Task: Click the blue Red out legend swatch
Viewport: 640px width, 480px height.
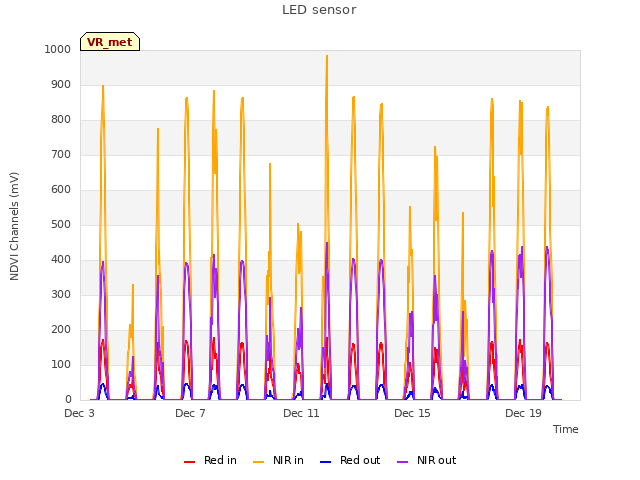Action: click(325, 461)
